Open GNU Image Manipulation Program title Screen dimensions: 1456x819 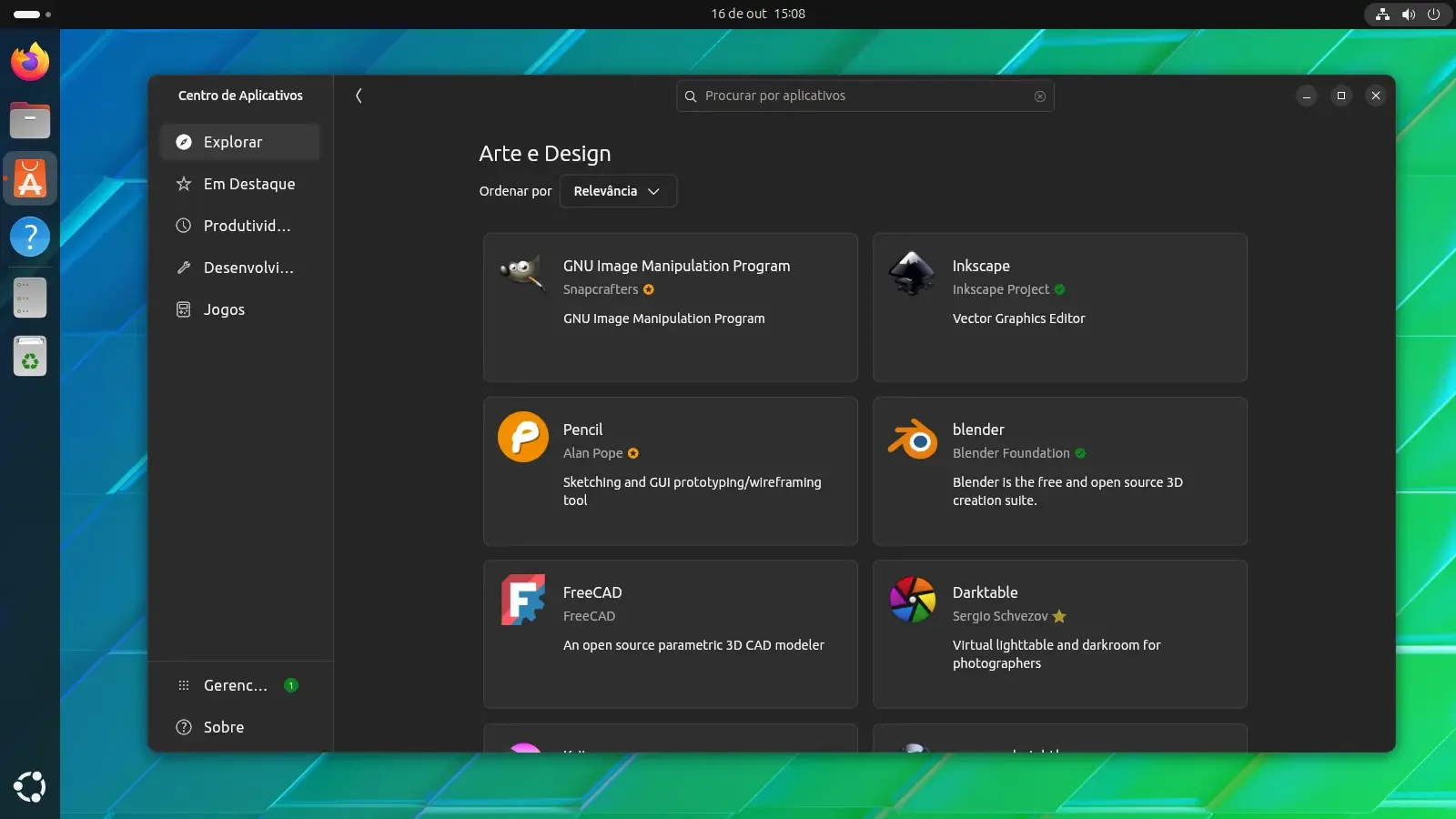(676, 266)
